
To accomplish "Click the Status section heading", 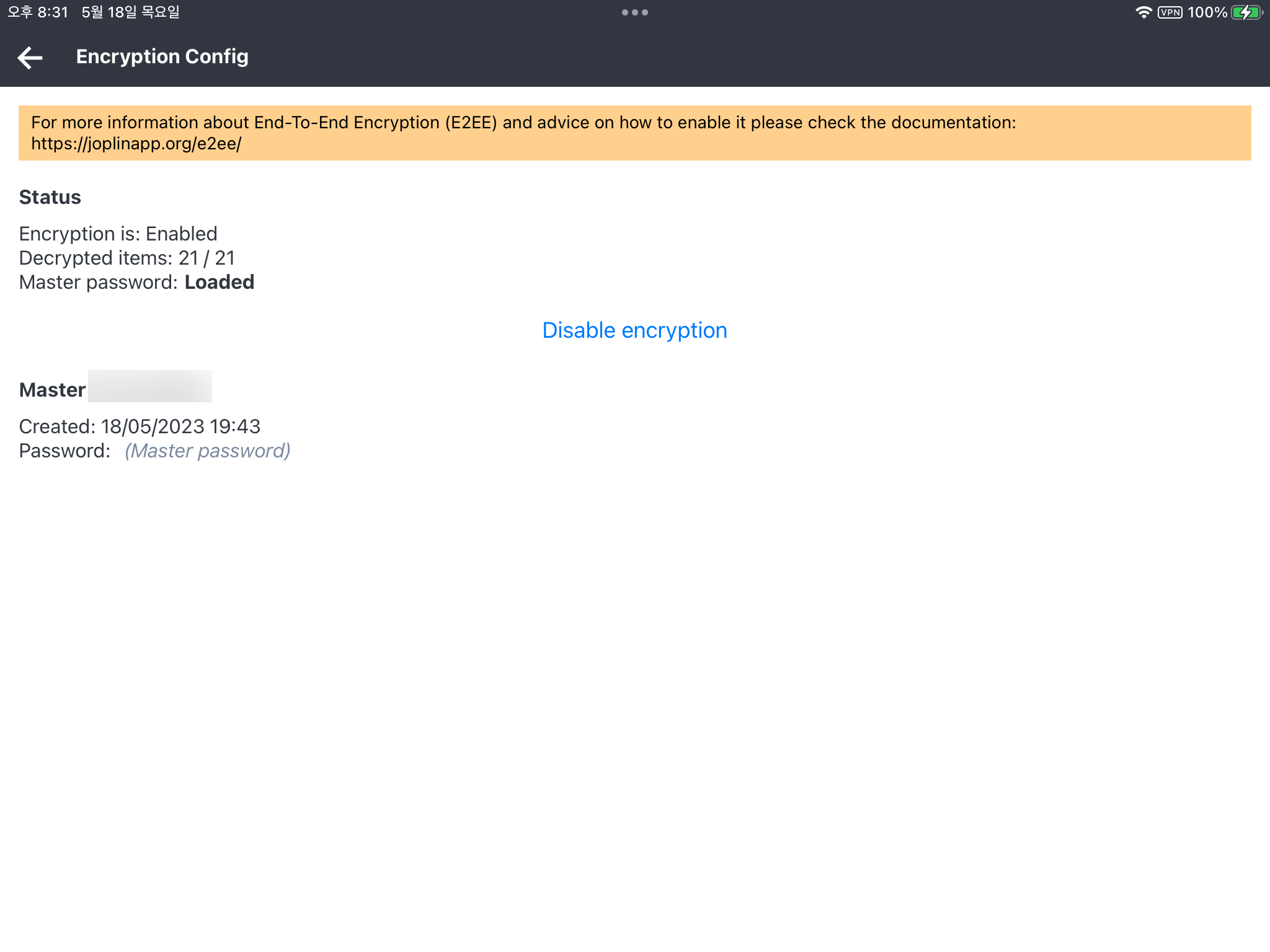I will tap(50, 197).
